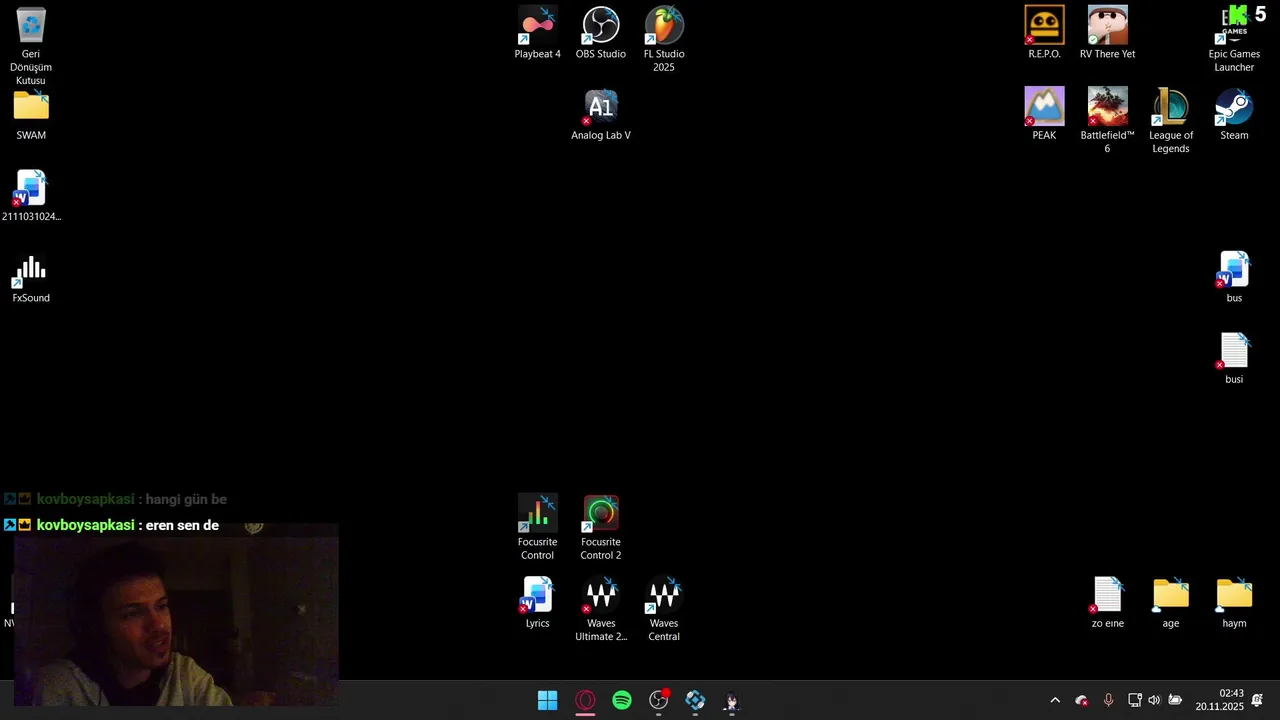The image size is (1280, 720).
Task: Open FL Studio 2025
Action: [x=664, y=40]
